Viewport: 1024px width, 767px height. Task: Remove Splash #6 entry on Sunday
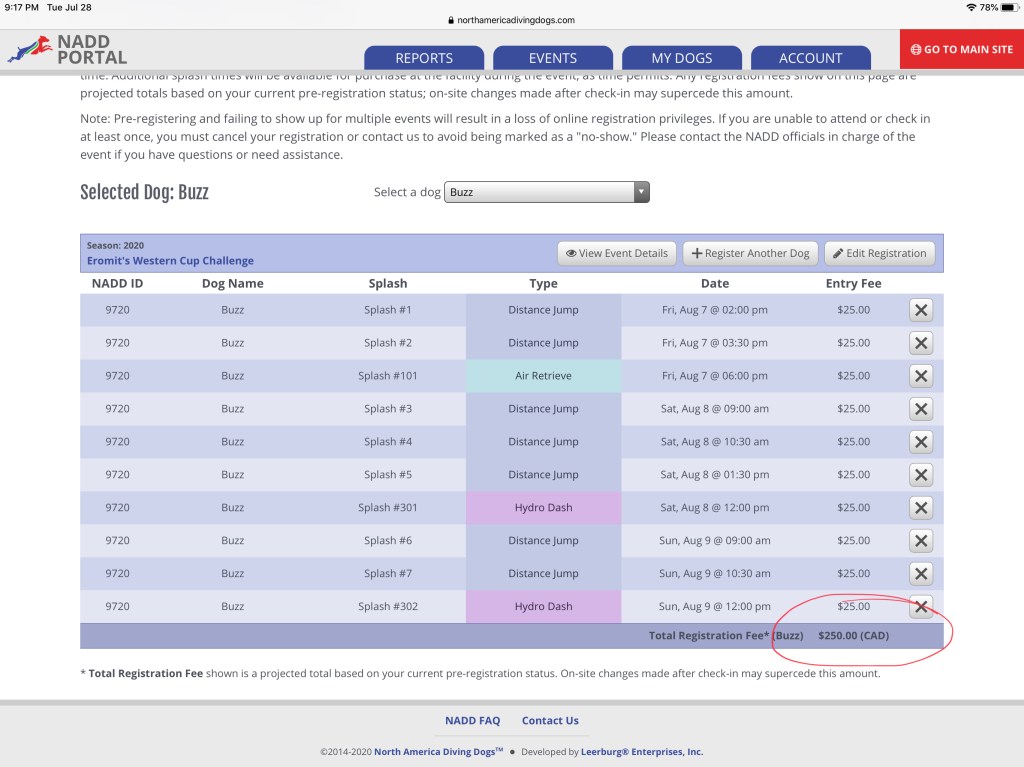(921, 541)
